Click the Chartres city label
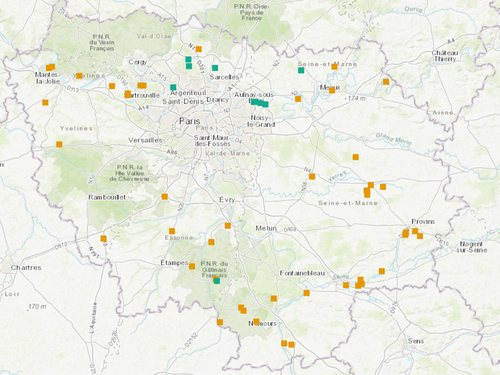Image resolution: width=500 pixels, height=375 pixels. click(x=26, y=267)
